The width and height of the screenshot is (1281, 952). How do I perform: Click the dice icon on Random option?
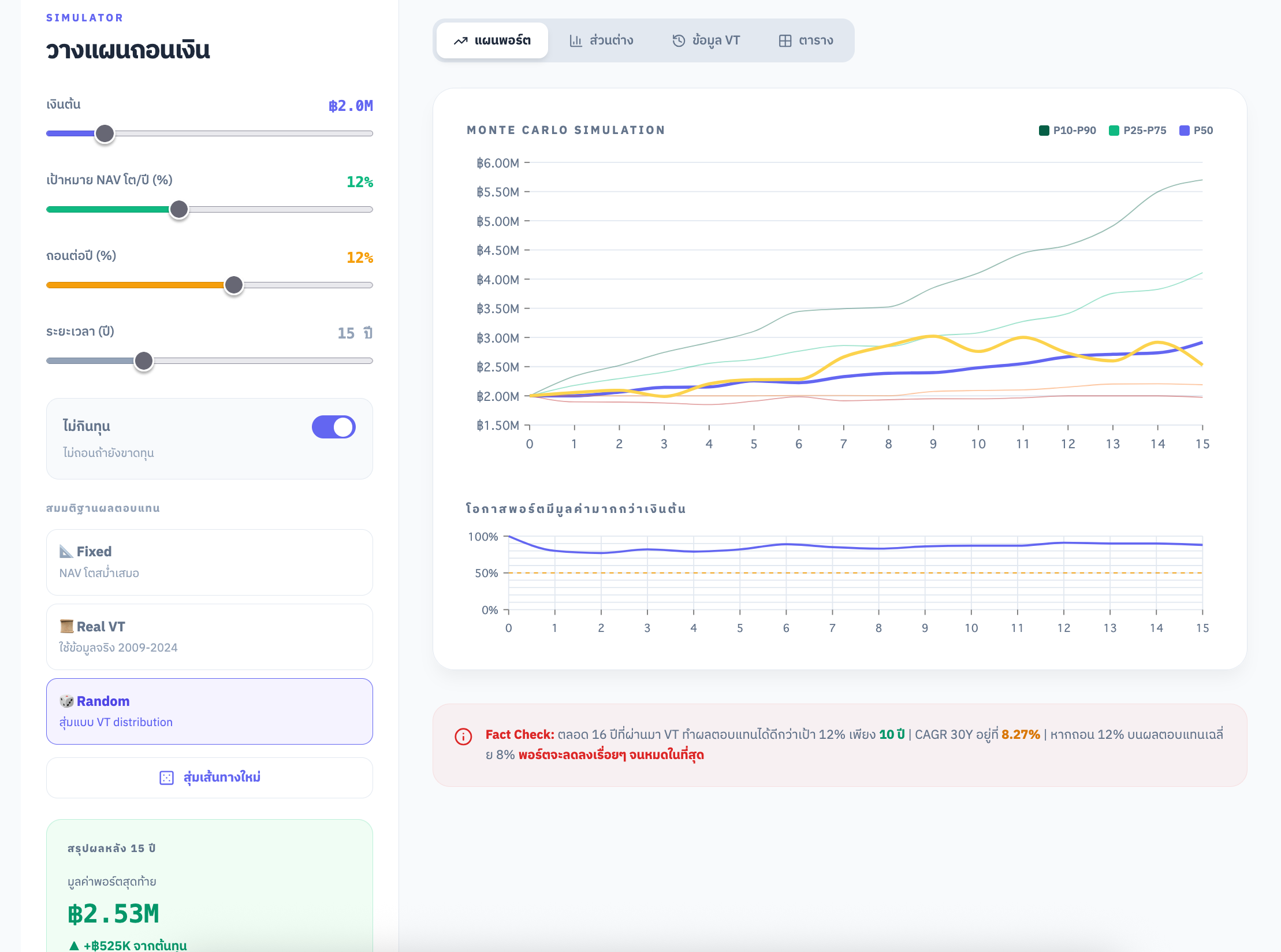(66, 701)
